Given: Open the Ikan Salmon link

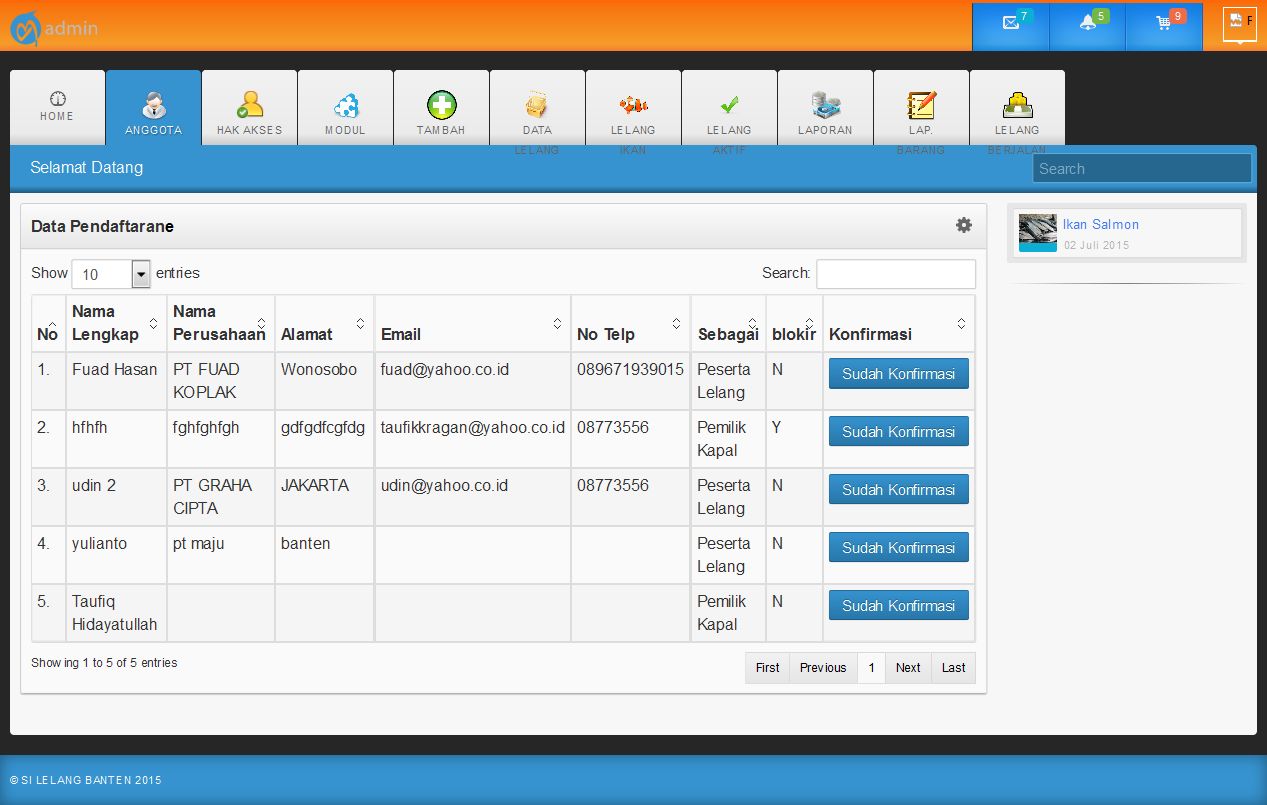Looking at the screenshot, I should click(x=1100, y=224).
